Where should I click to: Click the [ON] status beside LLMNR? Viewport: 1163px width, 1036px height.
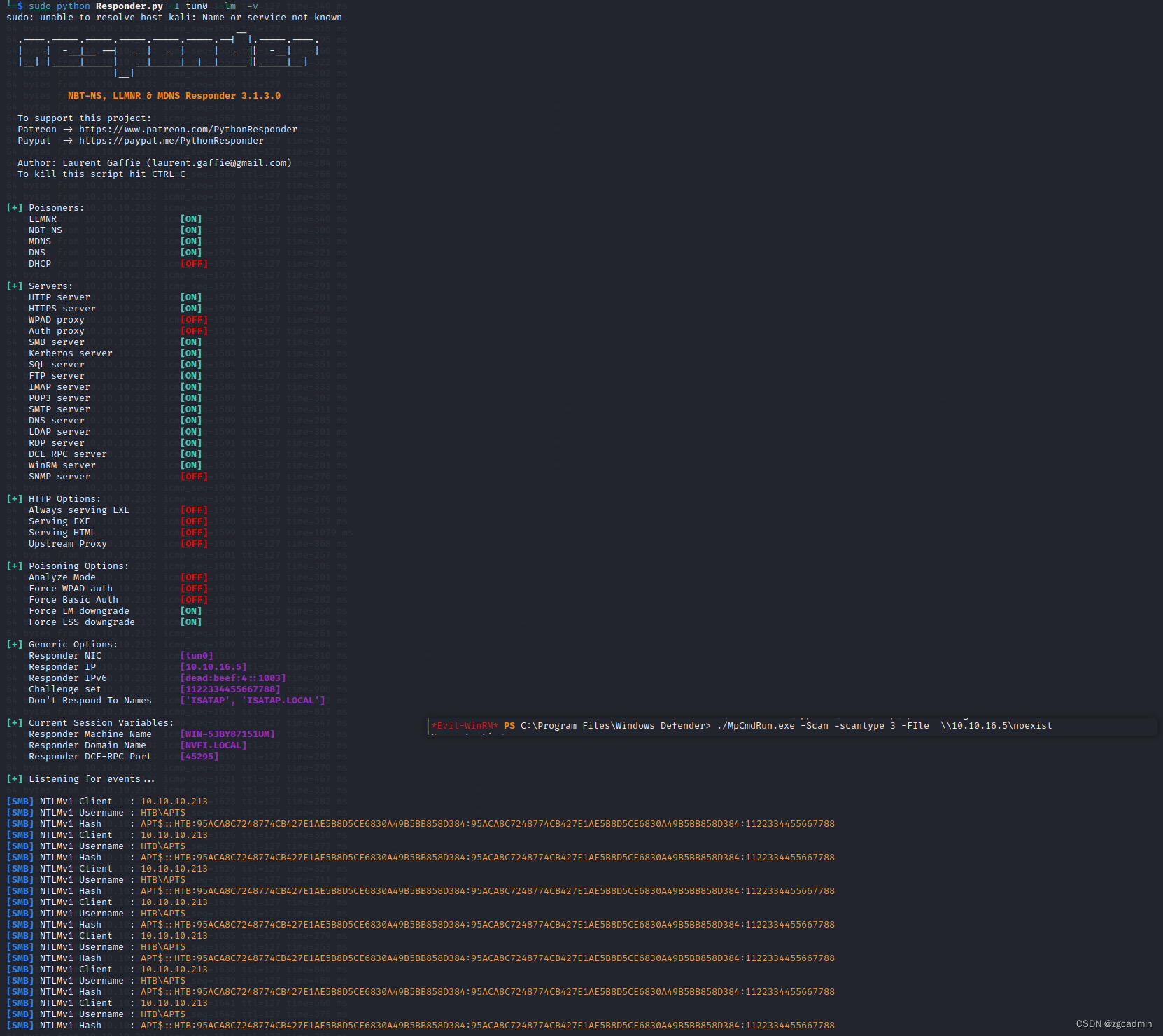pyautogui.click(x=191, y=219)
